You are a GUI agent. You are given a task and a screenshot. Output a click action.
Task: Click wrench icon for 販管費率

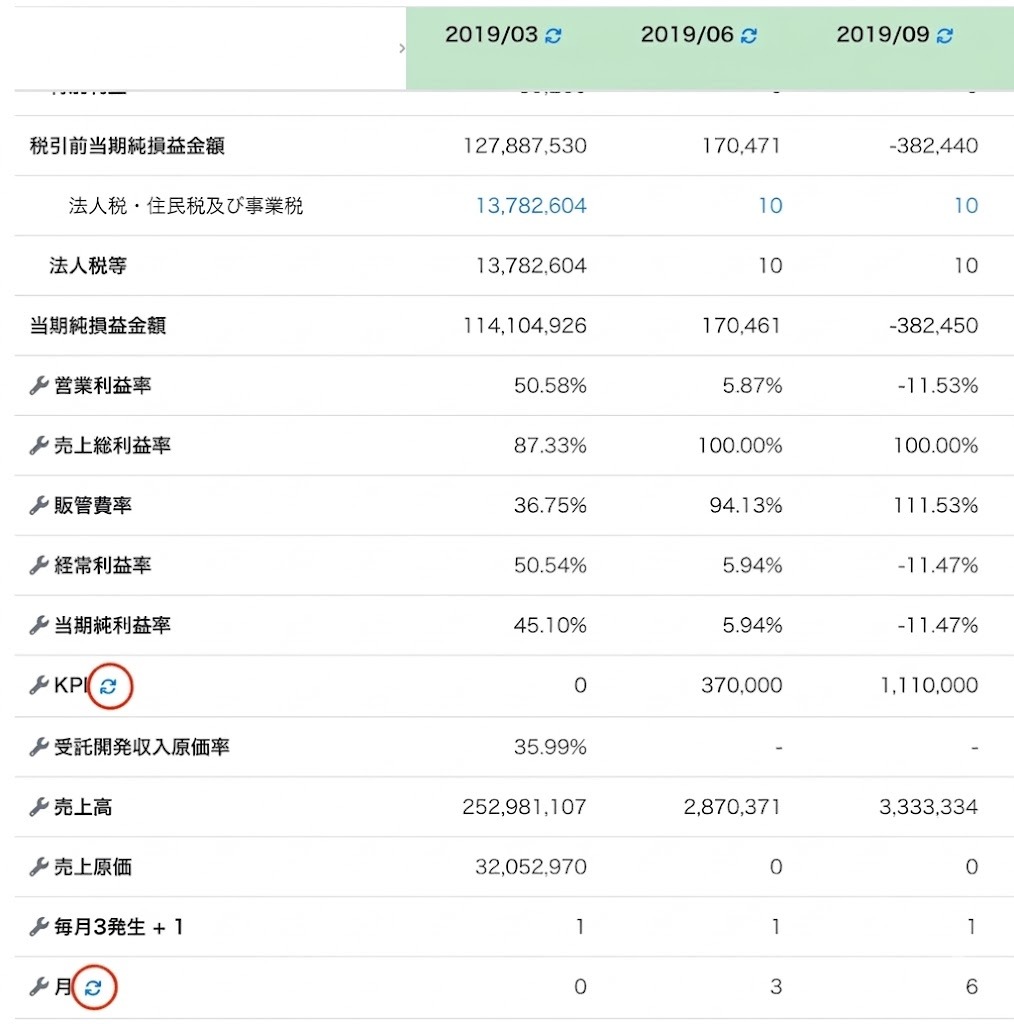(x=39, y=505)
